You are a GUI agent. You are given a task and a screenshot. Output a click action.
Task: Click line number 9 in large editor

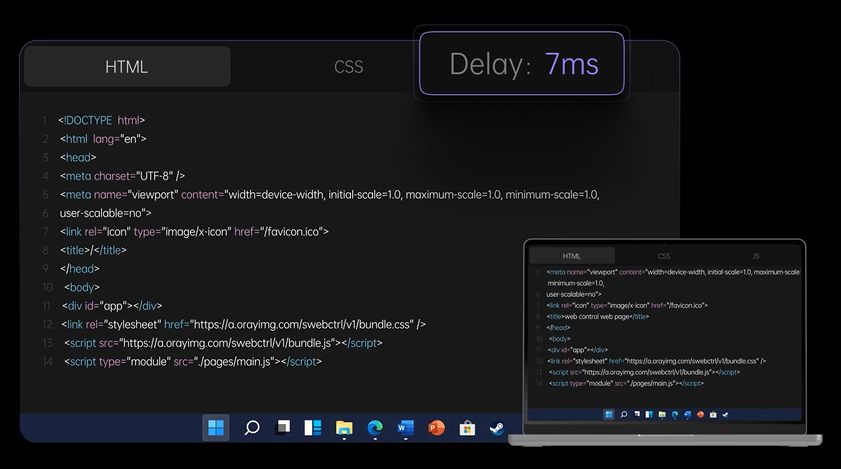45,269
